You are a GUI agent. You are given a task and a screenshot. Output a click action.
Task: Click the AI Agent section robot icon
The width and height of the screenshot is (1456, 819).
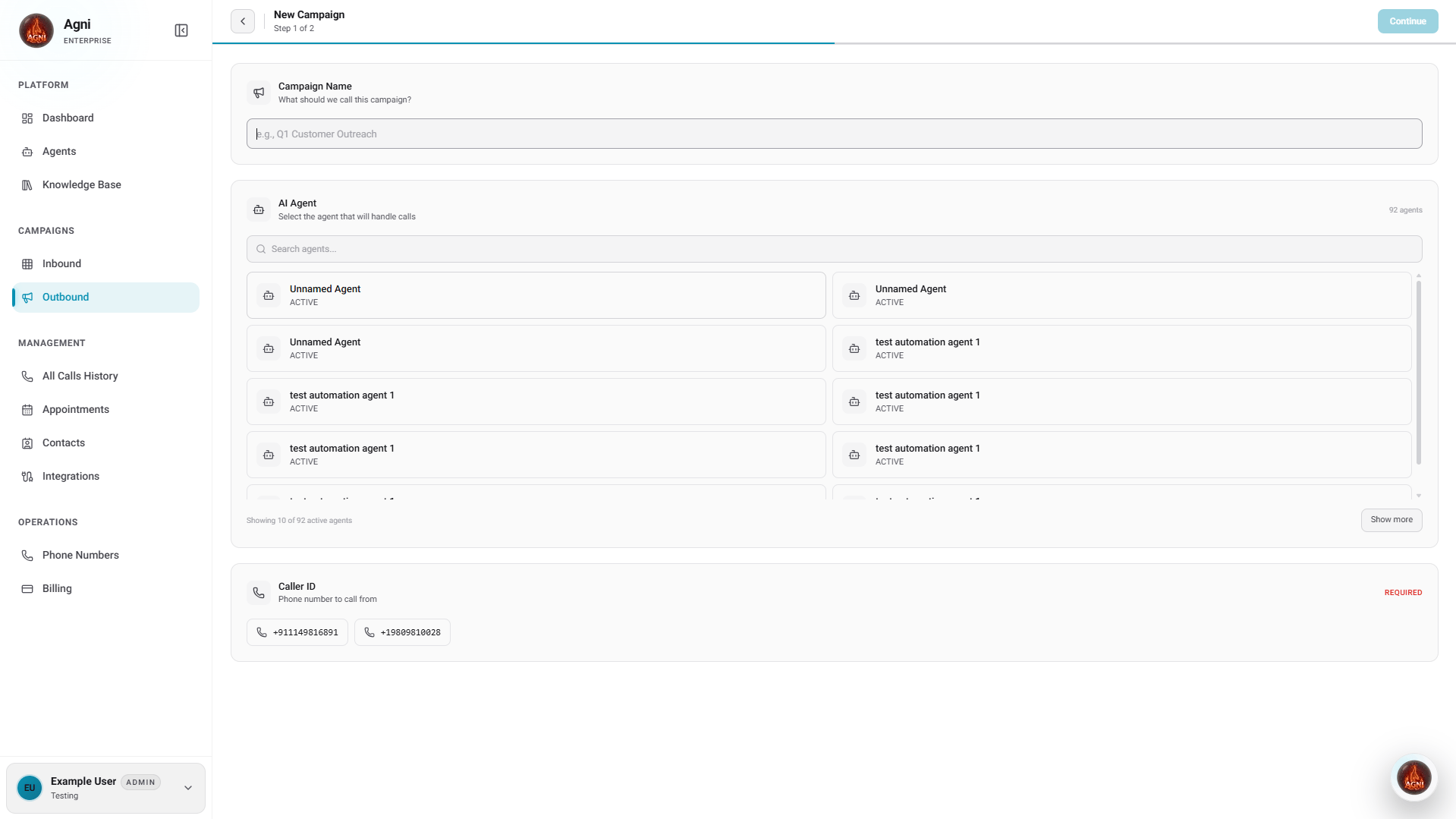pos(259,209)
